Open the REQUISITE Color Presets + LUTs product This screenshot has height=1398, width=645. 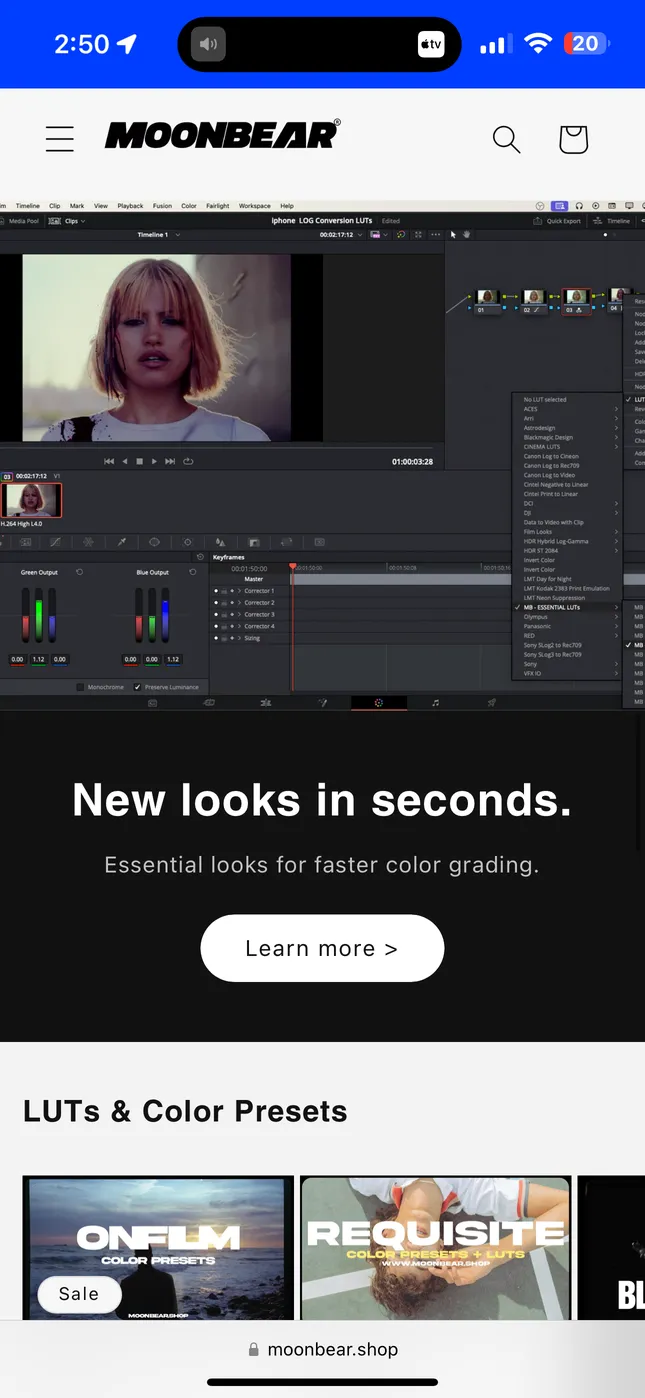coord(436,1247)
